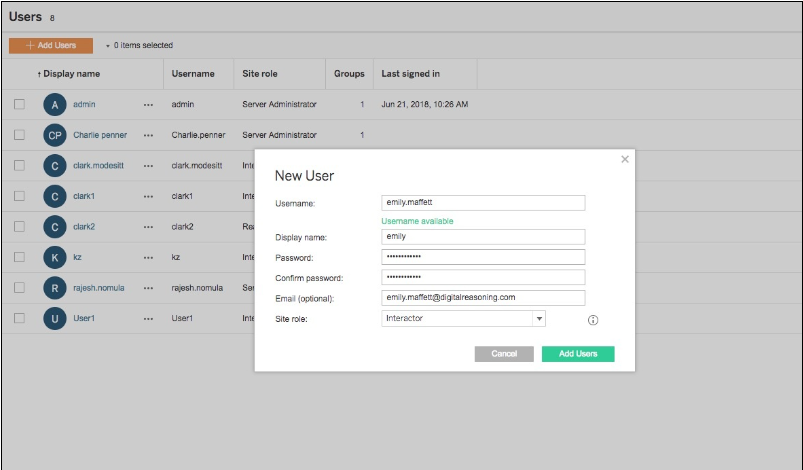Check the checkbox for admin user
This screenshot has height=470, width=803.
(x=19, y=104)
